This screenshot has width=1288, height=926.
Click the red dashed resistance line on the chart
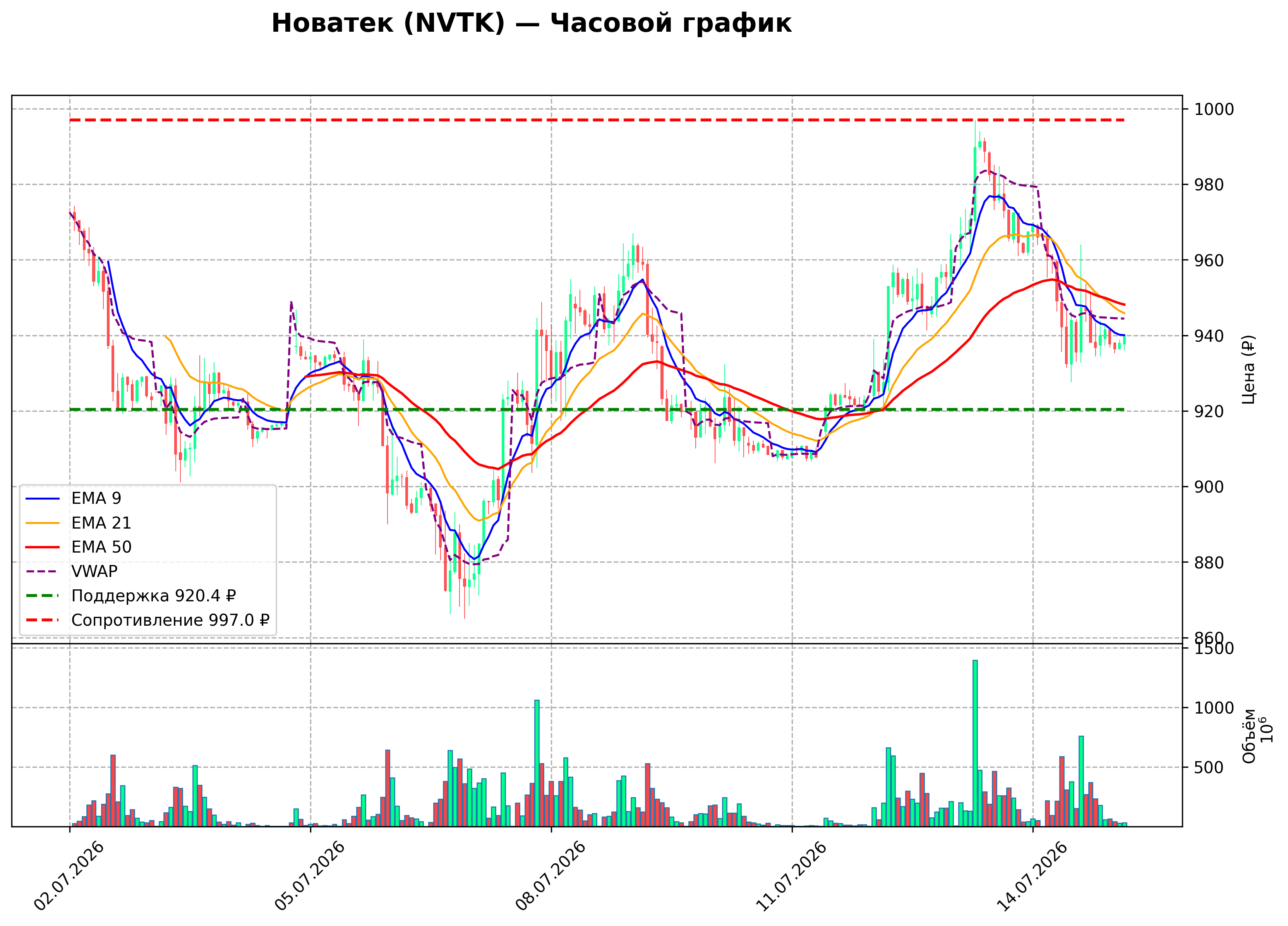tap(597, 120)
